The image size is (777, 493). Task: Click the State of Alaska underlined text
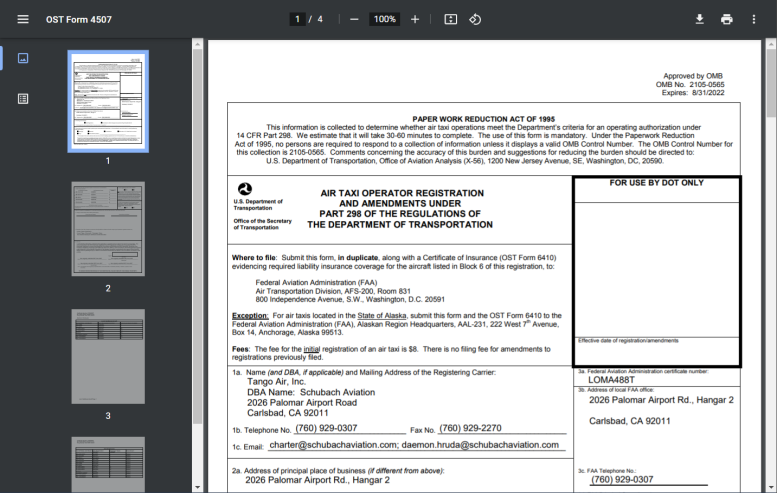coord(382,316)
